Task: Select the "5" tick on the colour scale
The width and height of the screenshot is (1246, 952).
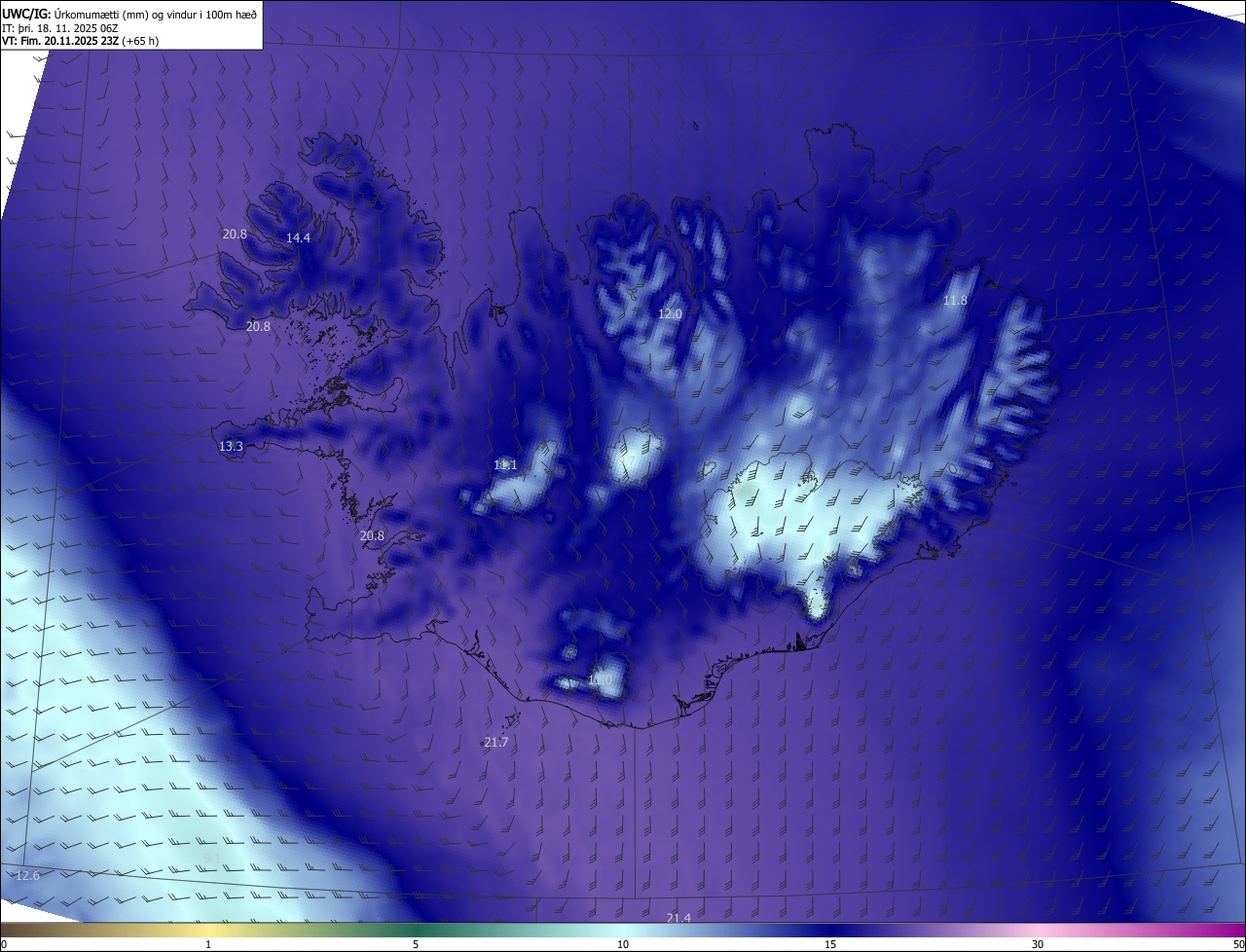Action: pyautogui.click(x=416, y=944)
